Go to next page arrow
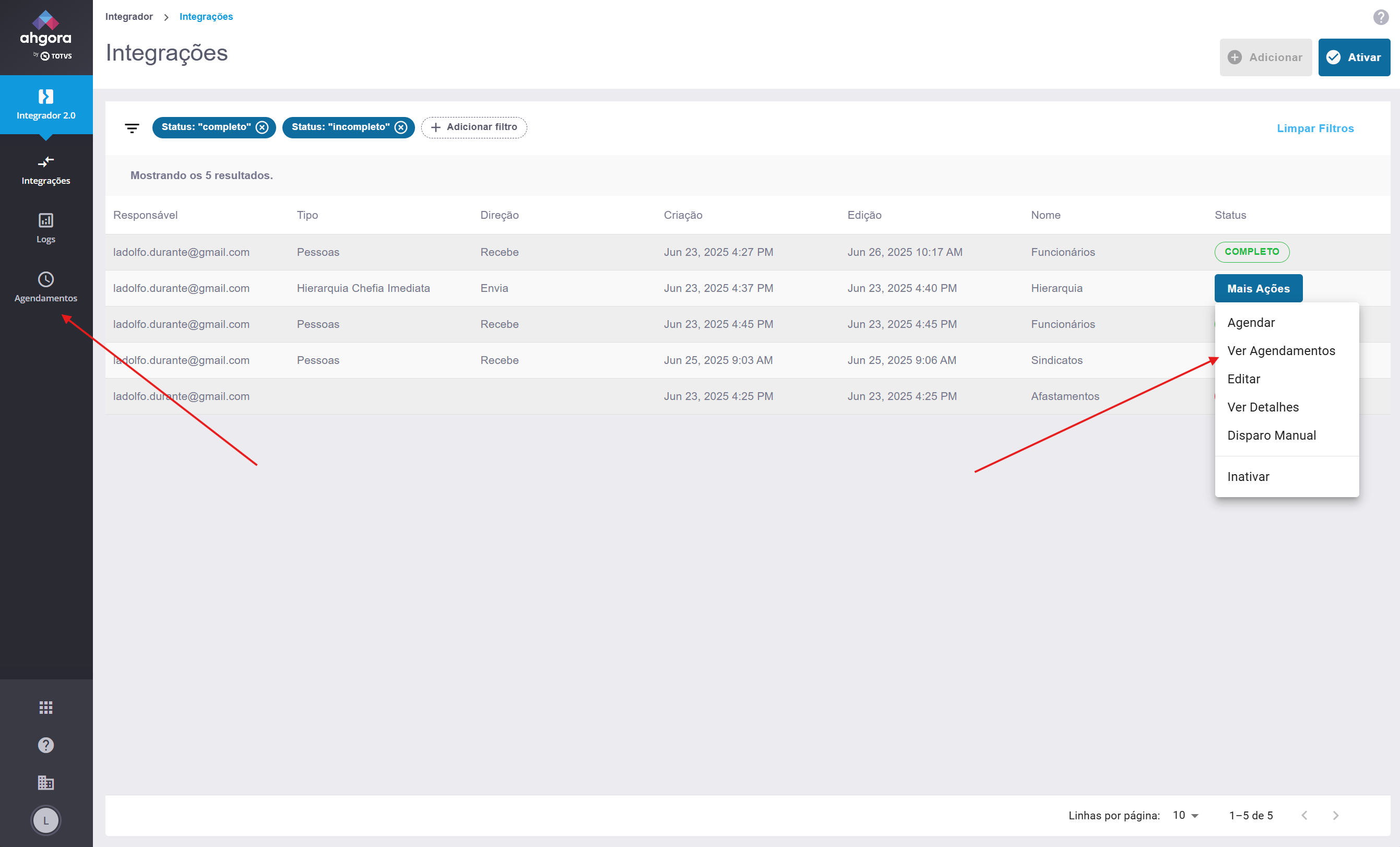1400x847 pixels. tap(1335, 815)
